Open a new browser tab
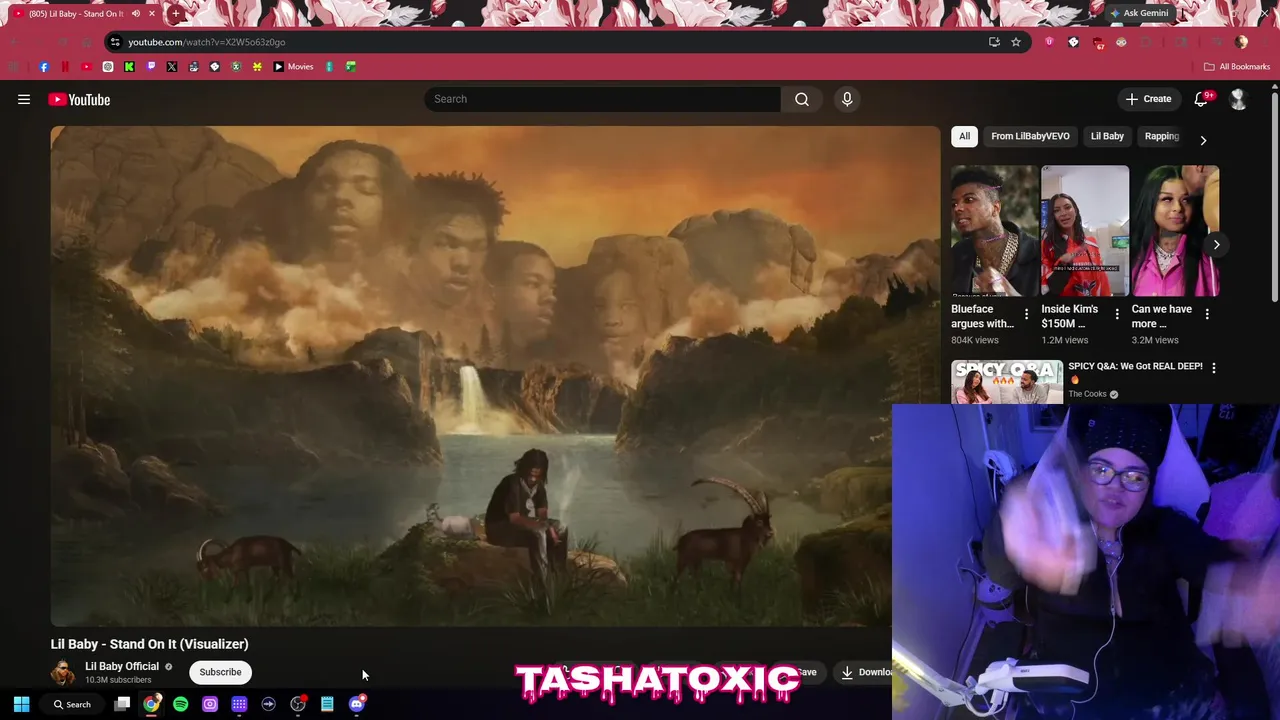This screenshot has width=1280, height=720. pos(175,14)
